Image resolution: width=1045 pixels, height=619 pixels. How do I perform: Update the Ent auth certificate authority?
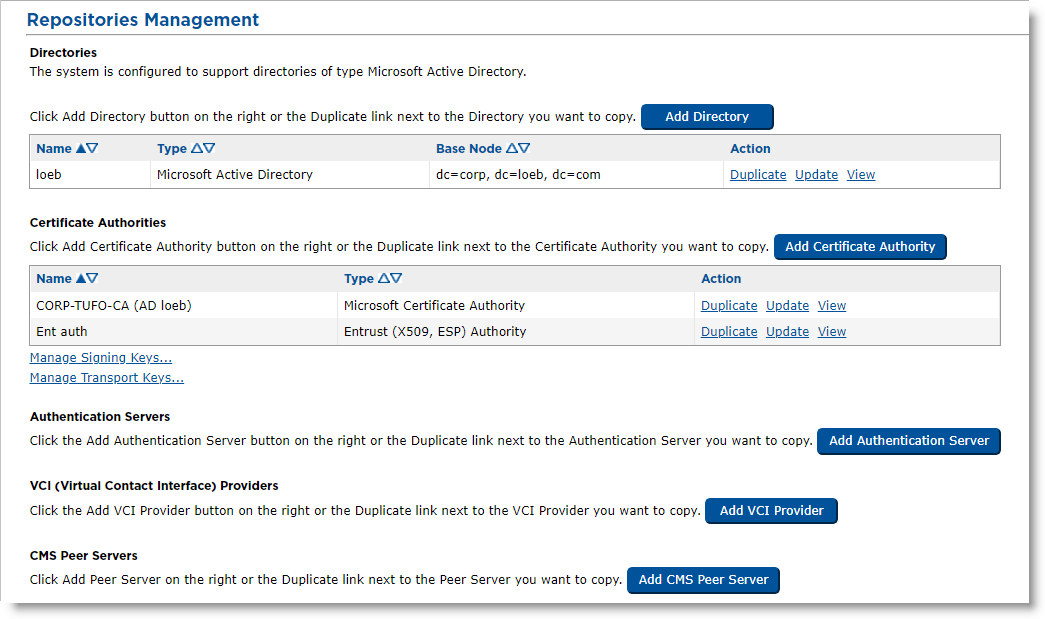787,332
